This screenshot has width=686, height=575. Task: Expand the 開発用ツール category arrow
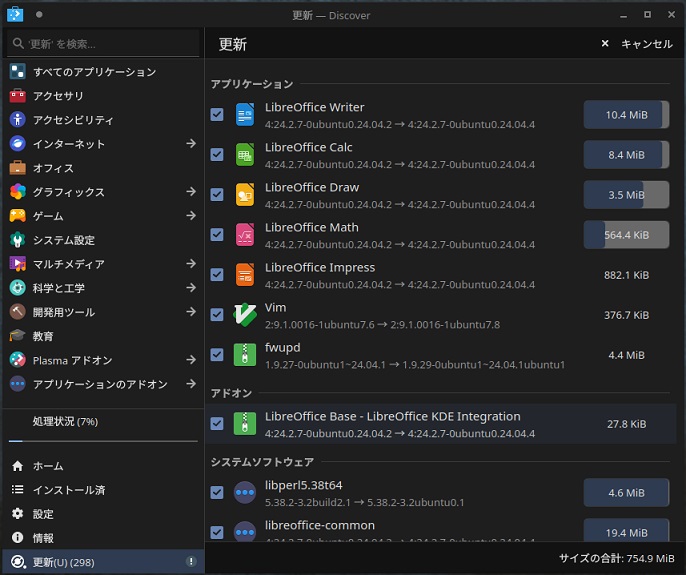pyautogui.click(x=191, y=312)
